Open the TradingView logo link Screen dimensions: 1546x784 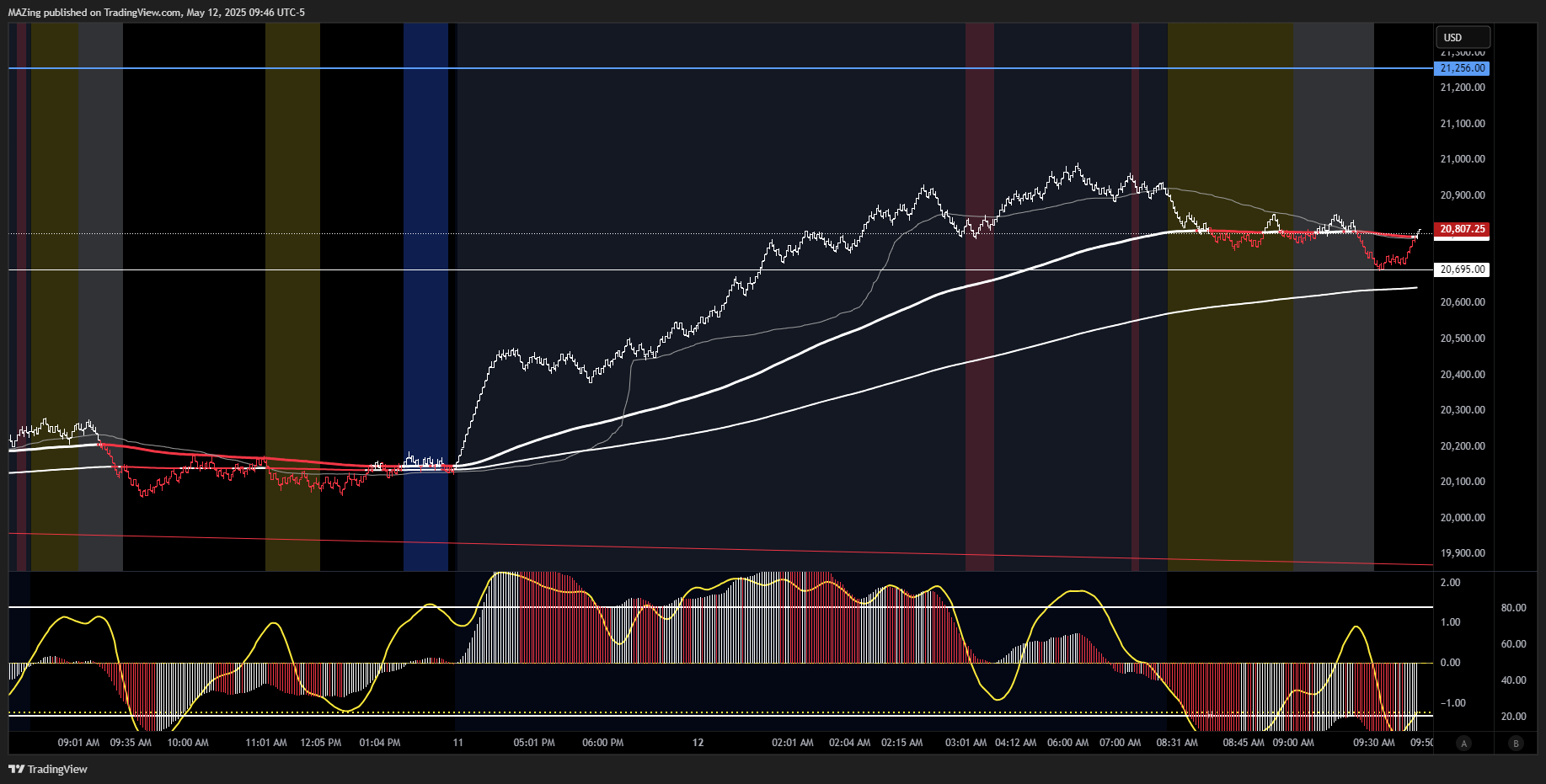(x=48, y=769)
